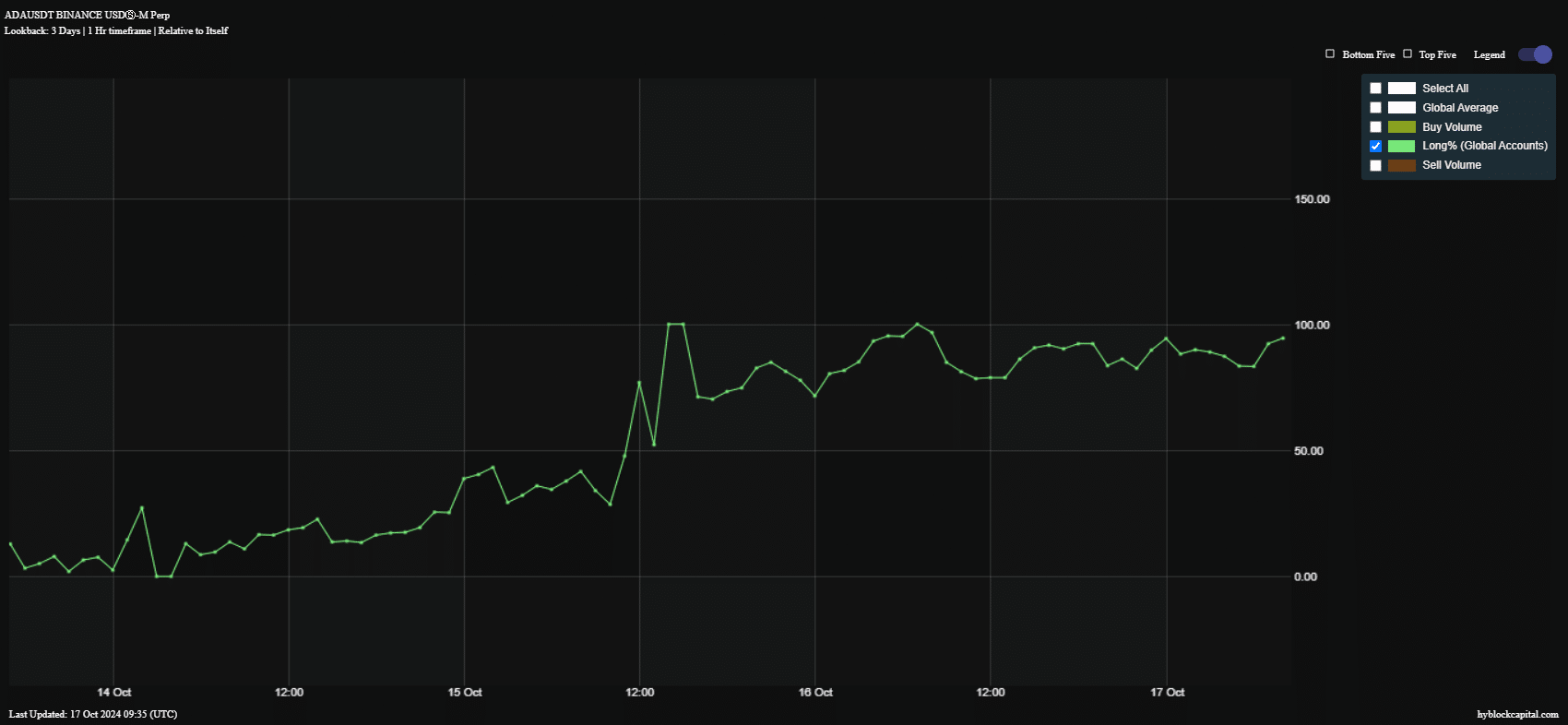Click the 17 Oct x-axis date label

click(1167, 693)
